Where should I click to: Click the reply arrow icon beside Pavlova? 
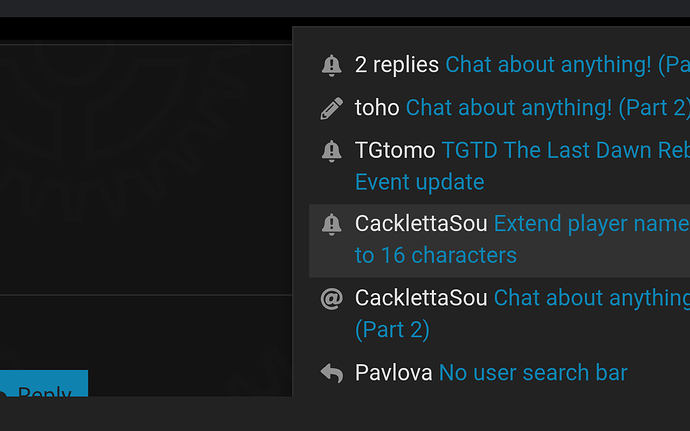pos(331,373)
